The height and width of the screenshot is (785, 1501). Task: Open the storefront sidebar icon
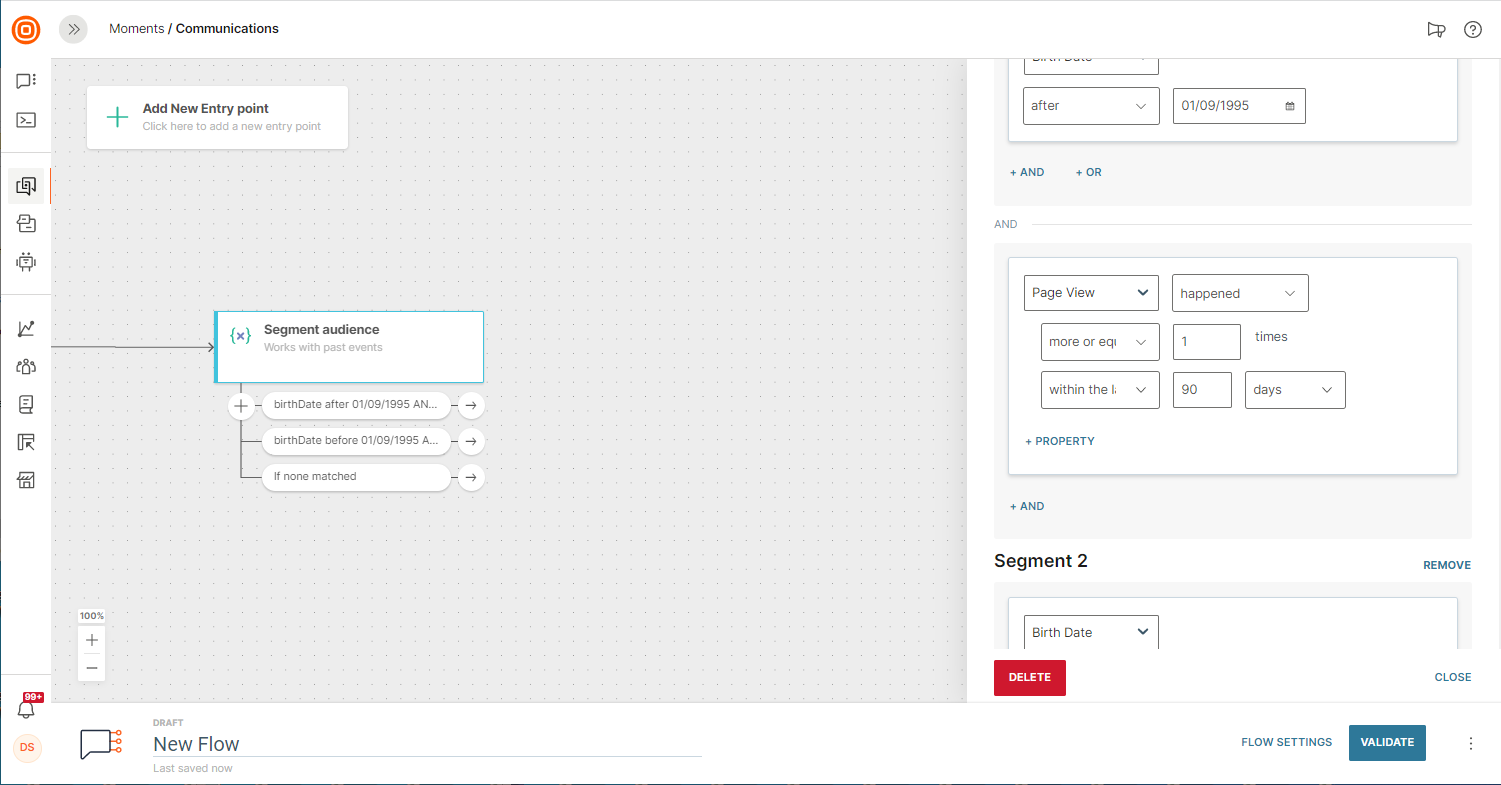[x=26, y=481]
